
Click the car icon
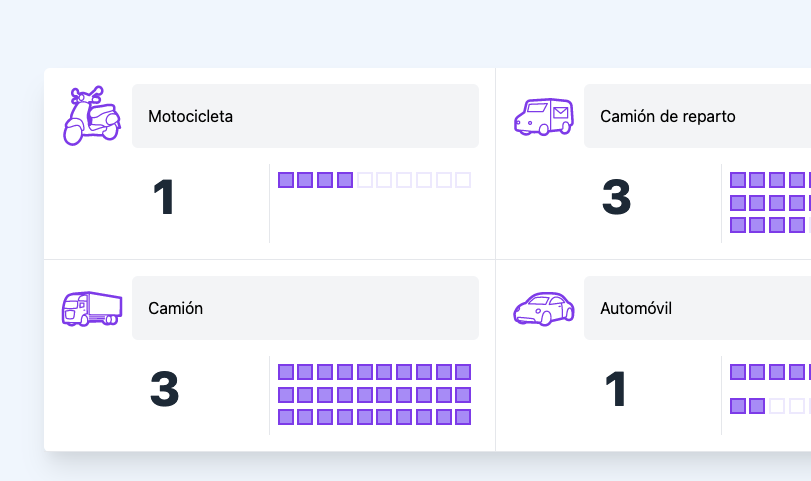(x=544, y=308)
